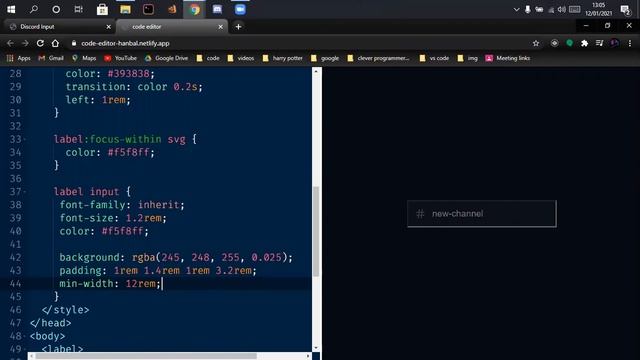Open the Google Drive bookmark
The image size is (640, 360).
pyautogui.click(x=166, y=58)
